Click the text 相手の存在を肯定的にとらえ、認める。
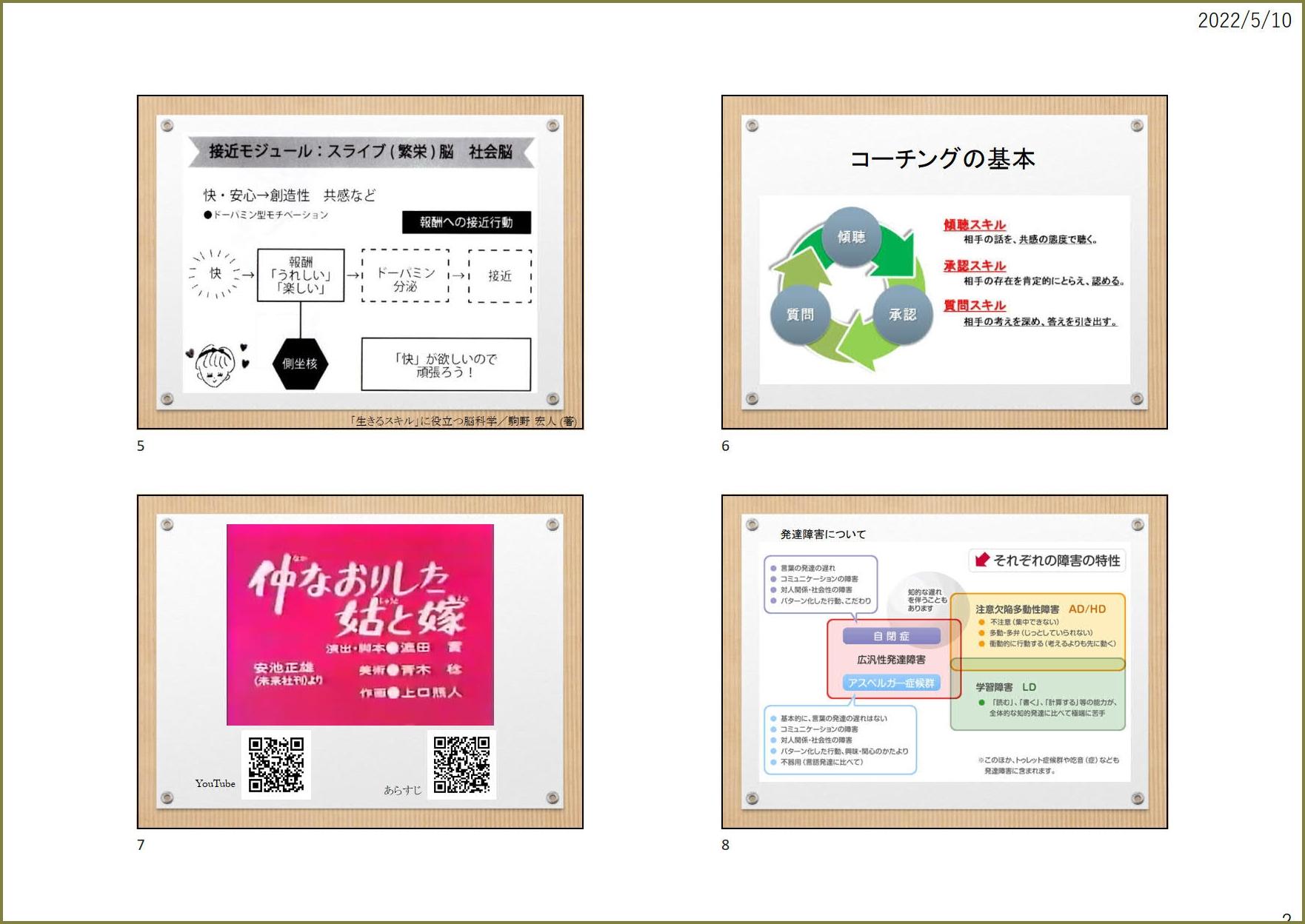 point(1044,281)
